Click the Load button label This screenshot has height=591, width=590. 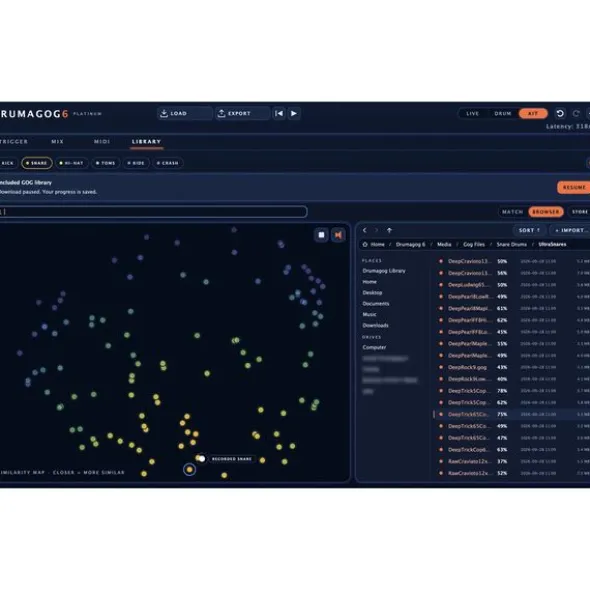tap(179, 113)
